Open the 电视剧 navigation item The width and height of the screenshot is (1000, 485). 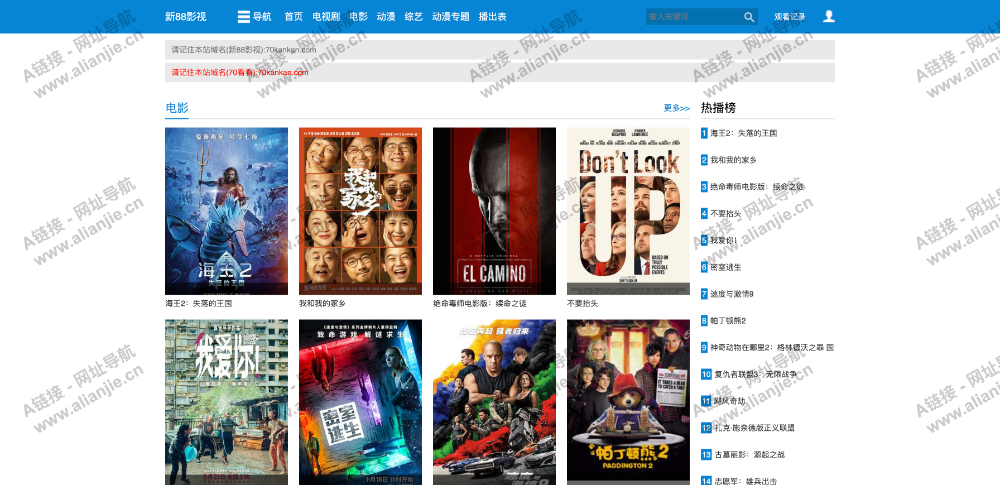tap(326, 17)
